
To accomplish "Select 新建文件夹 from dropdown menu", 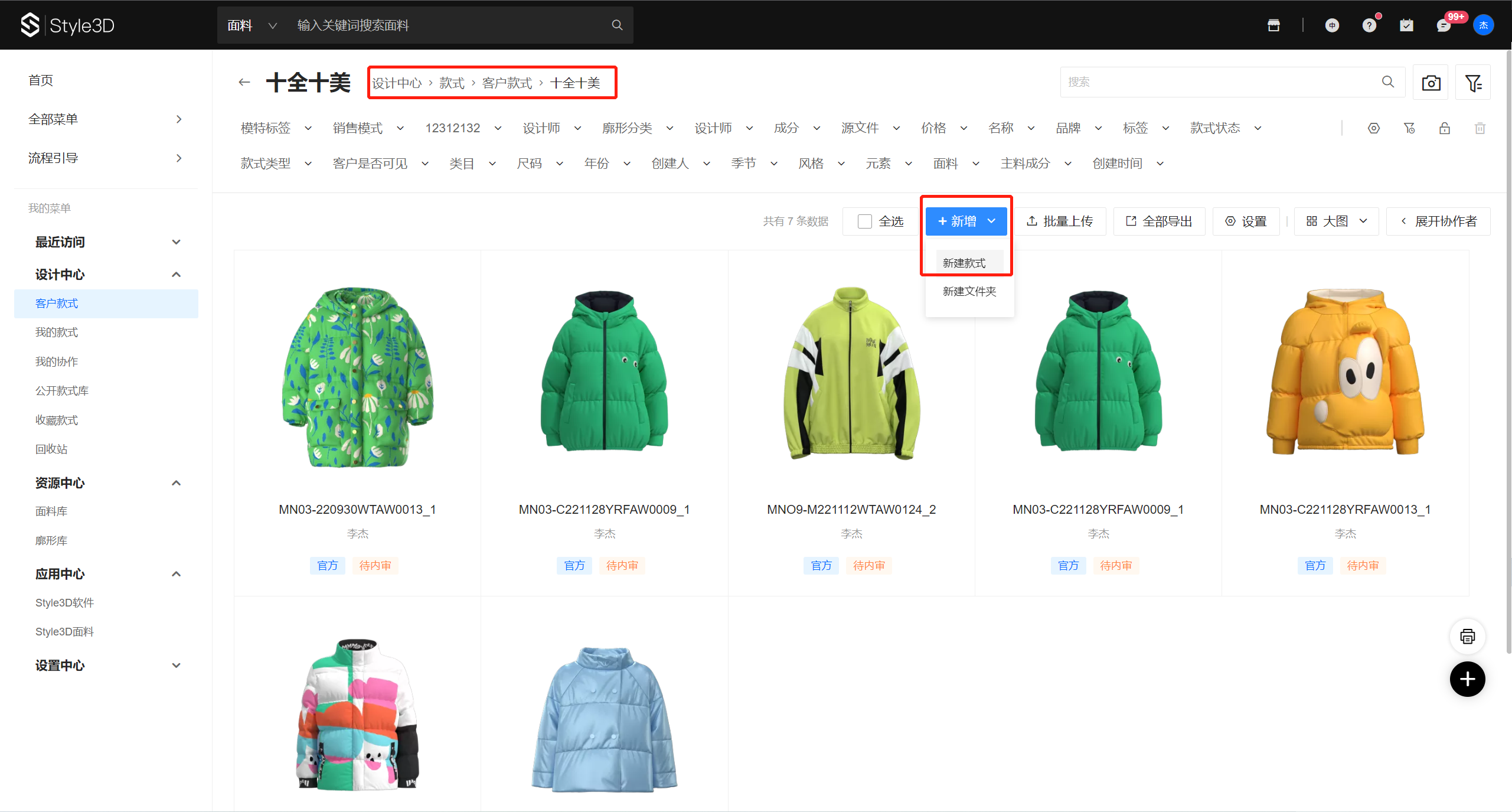I will point(969,291).
